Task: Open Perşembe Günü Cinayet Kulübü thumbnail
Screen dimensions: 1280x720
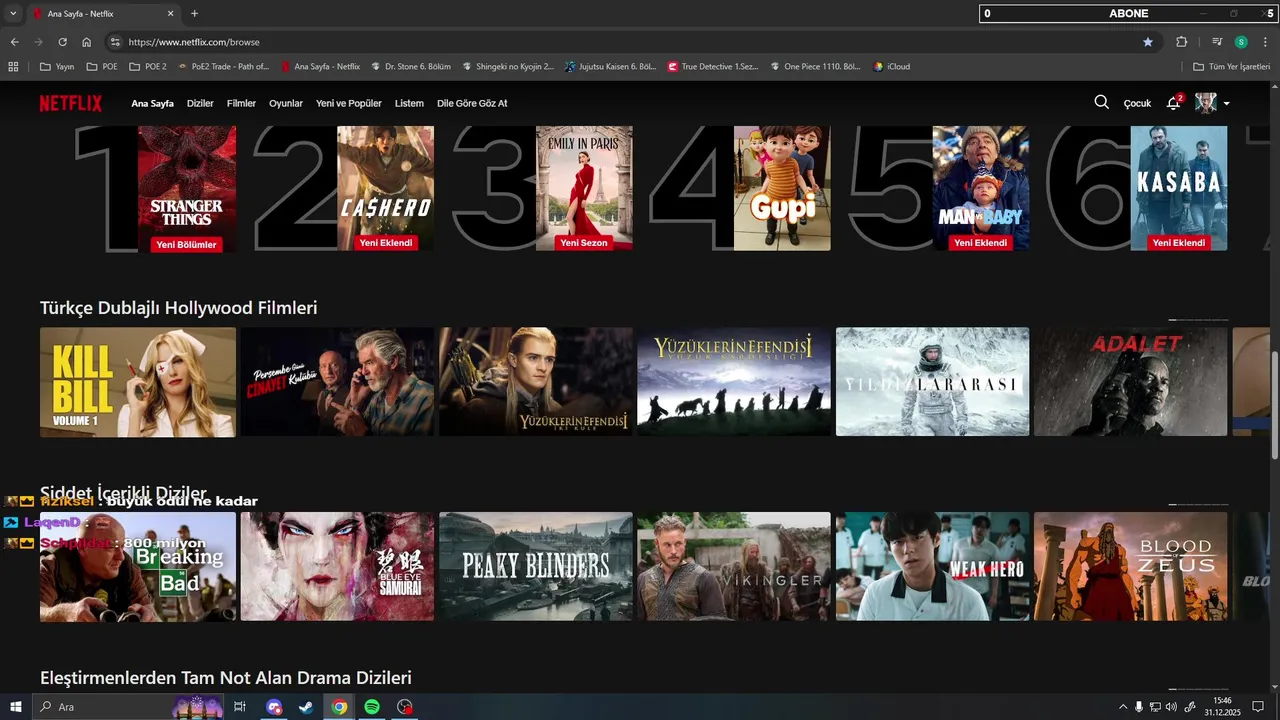Action: pos(337,382)
